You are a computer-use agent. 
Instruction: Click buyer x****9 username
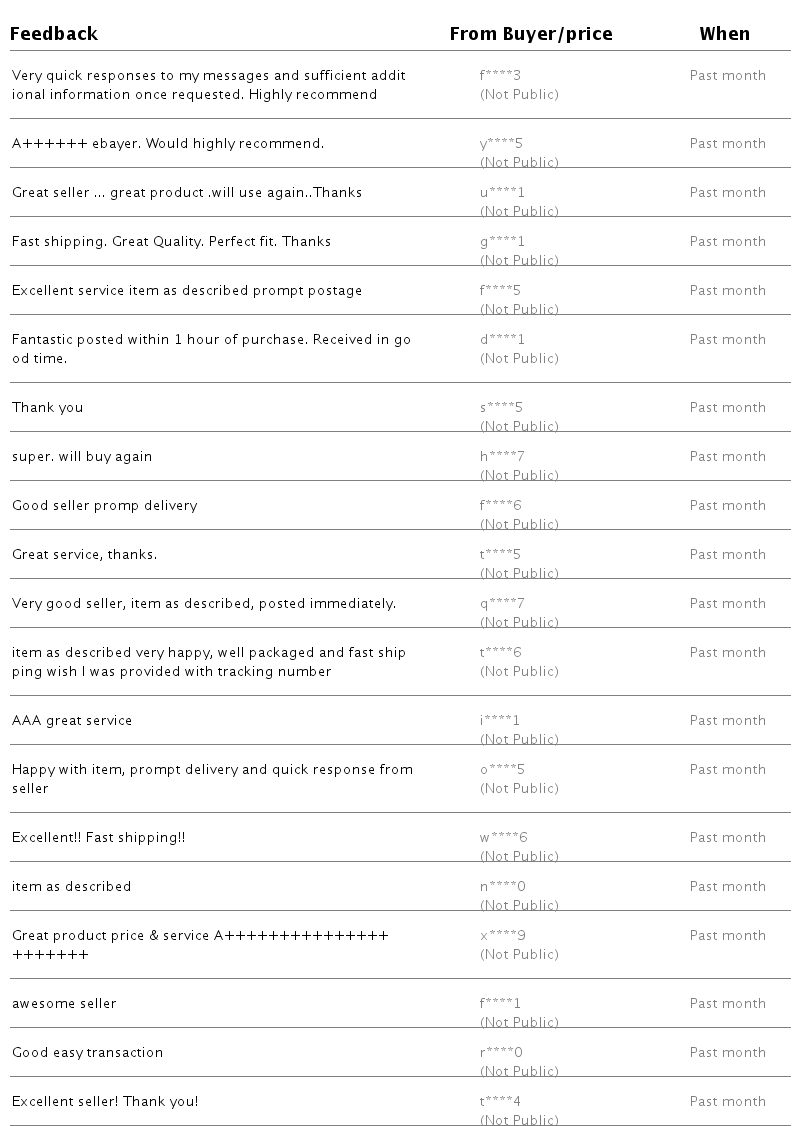click(x=503, y=935)
